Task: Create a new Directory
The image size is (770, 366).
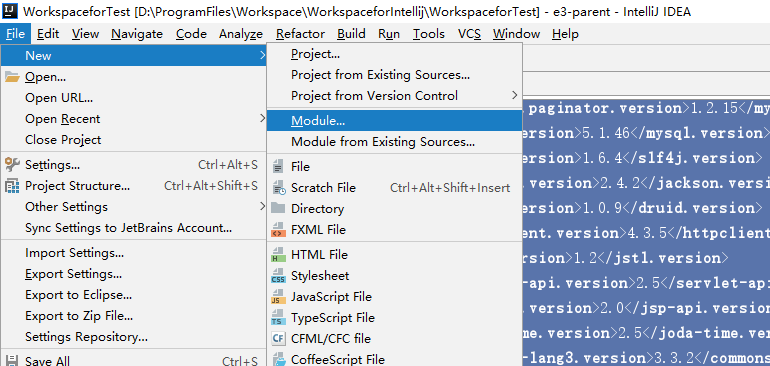Action: pos(394,209)
